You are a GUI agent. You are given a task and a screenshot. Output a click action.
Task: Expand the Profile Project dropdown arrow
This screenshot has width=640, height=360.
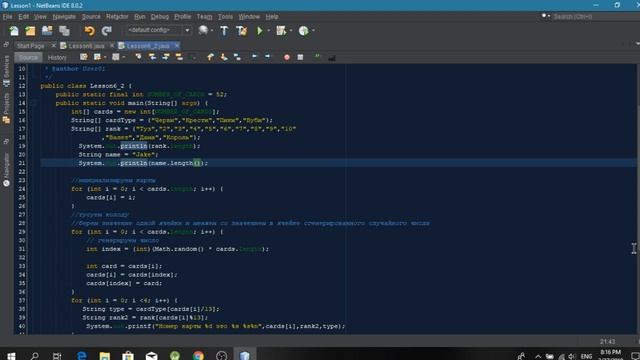tap(313, 31)
